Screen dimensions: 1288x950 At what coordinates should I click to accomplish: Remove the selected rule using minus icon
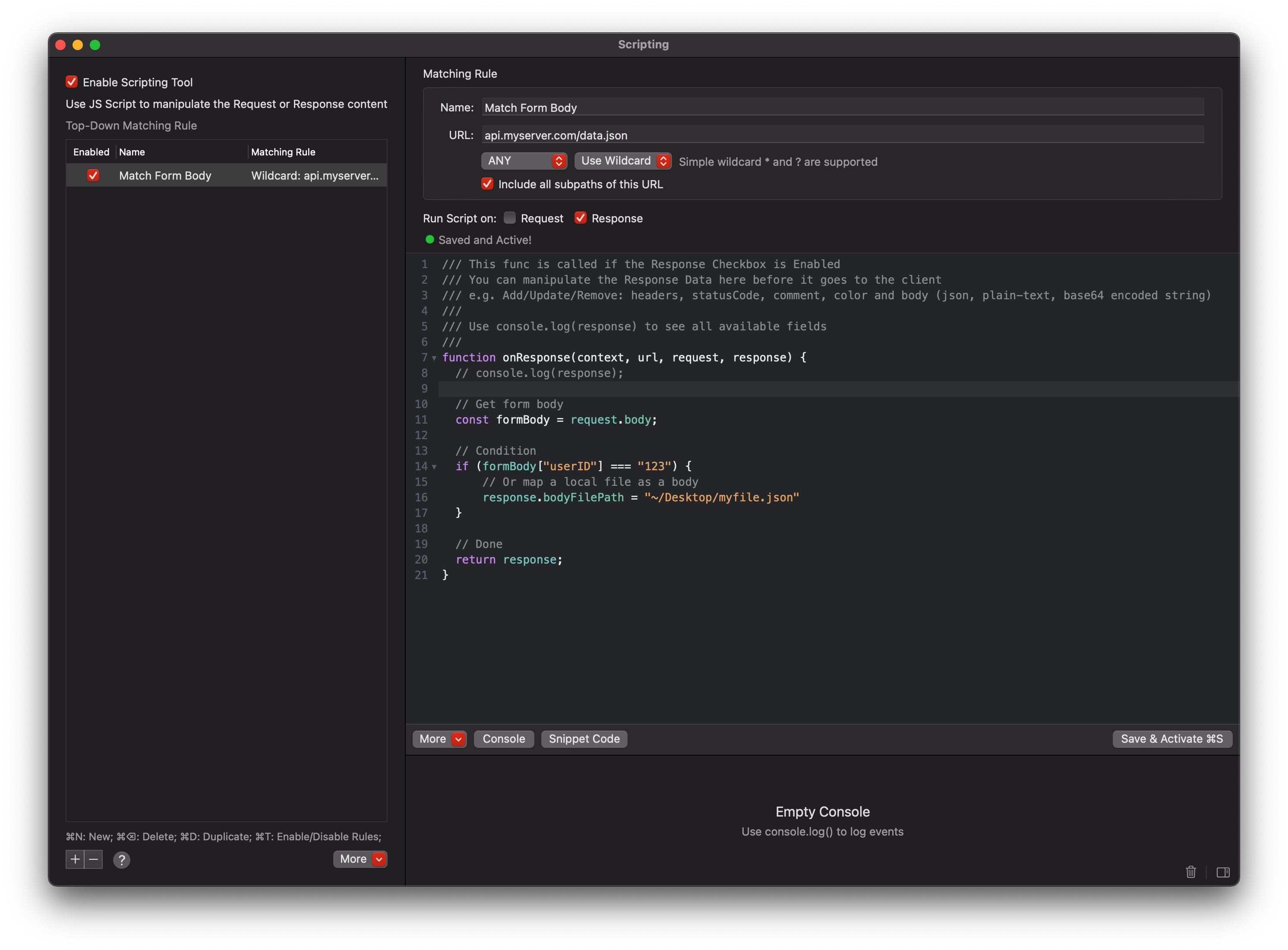coord(93,859)
